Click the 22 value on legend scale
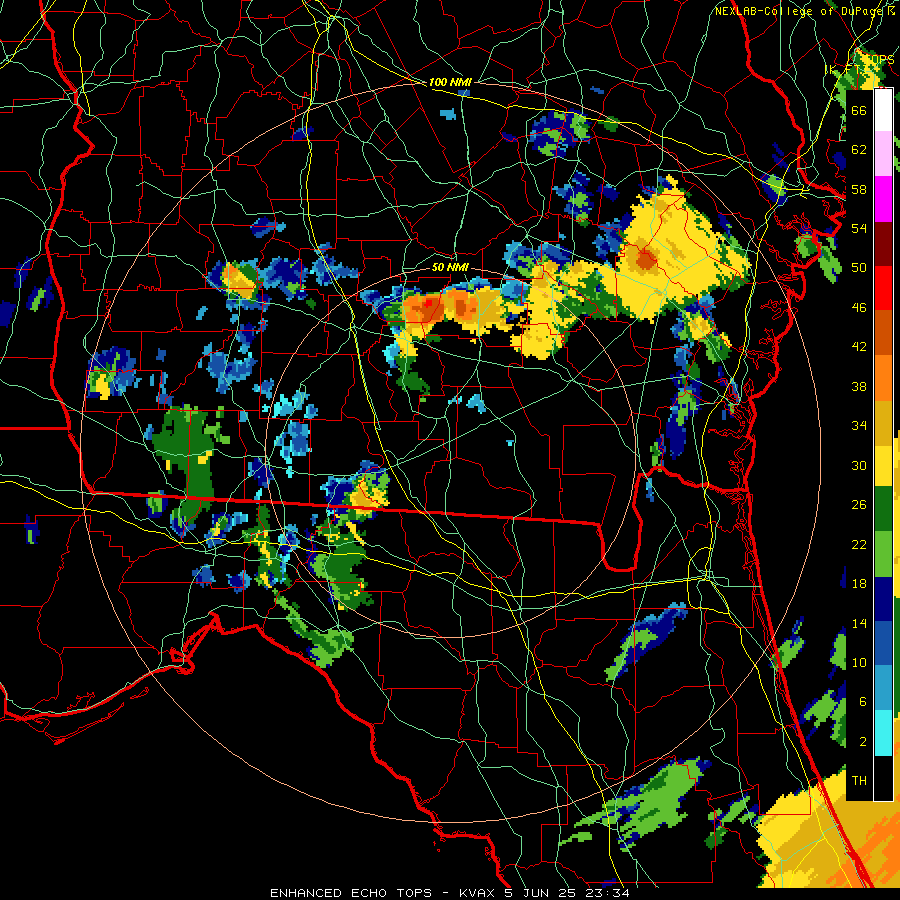This screenshot has width=900, height=900. [859, 544]
